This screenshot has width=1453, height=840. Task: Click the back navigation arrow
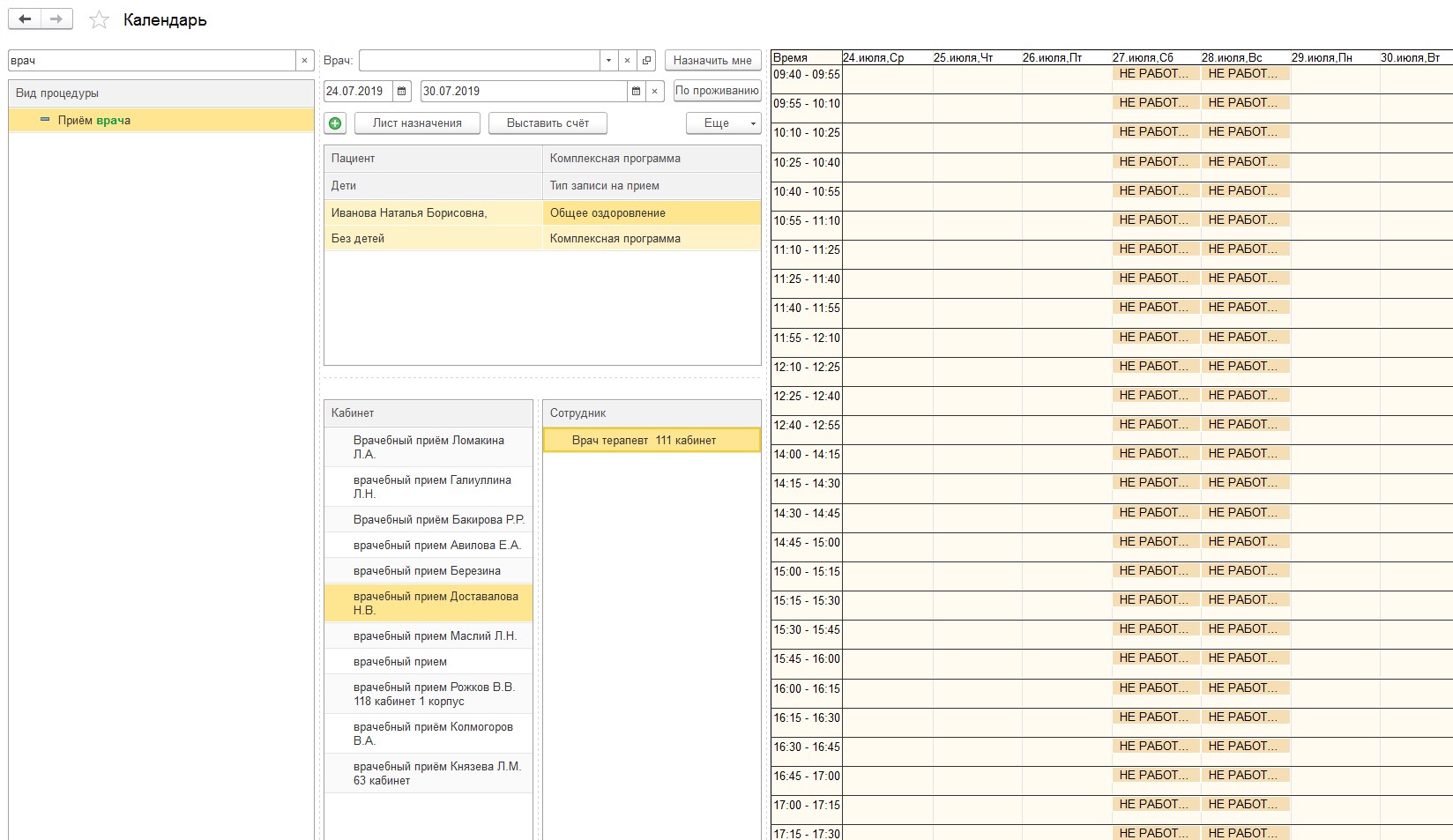coord(25,19)
